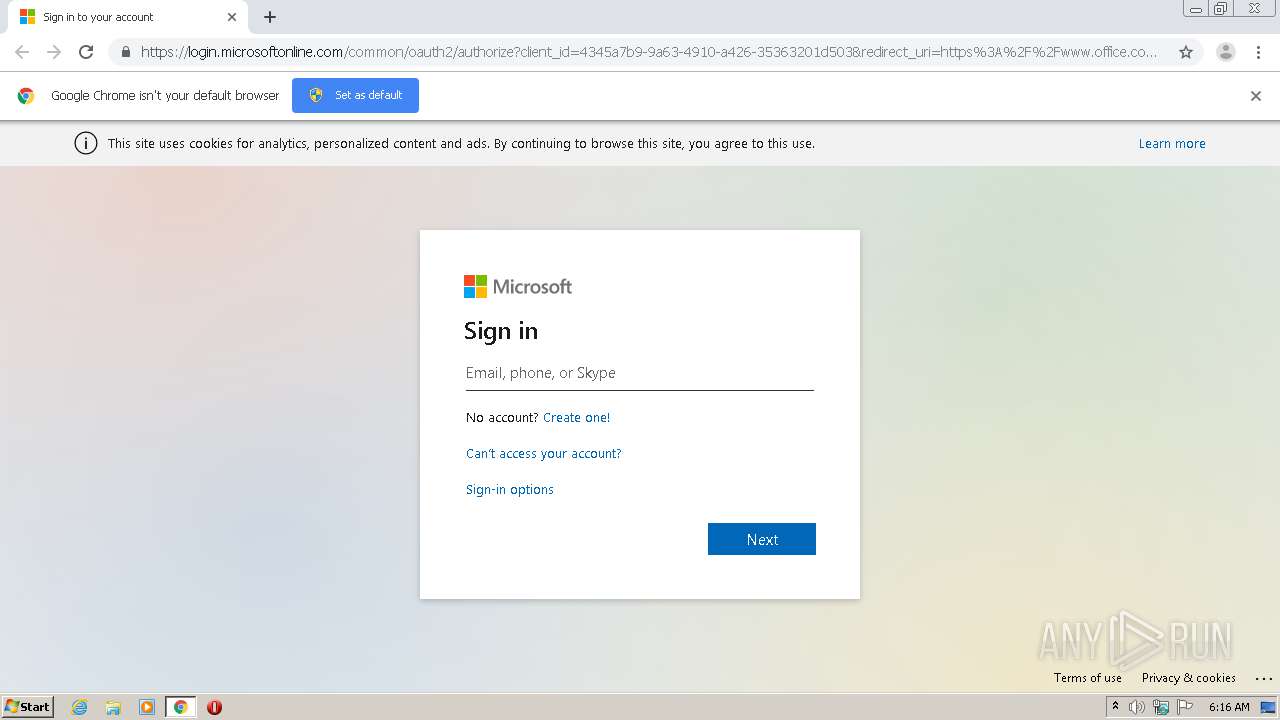
Task: Minimize the Chrome window
Action: pos(1195,9)
